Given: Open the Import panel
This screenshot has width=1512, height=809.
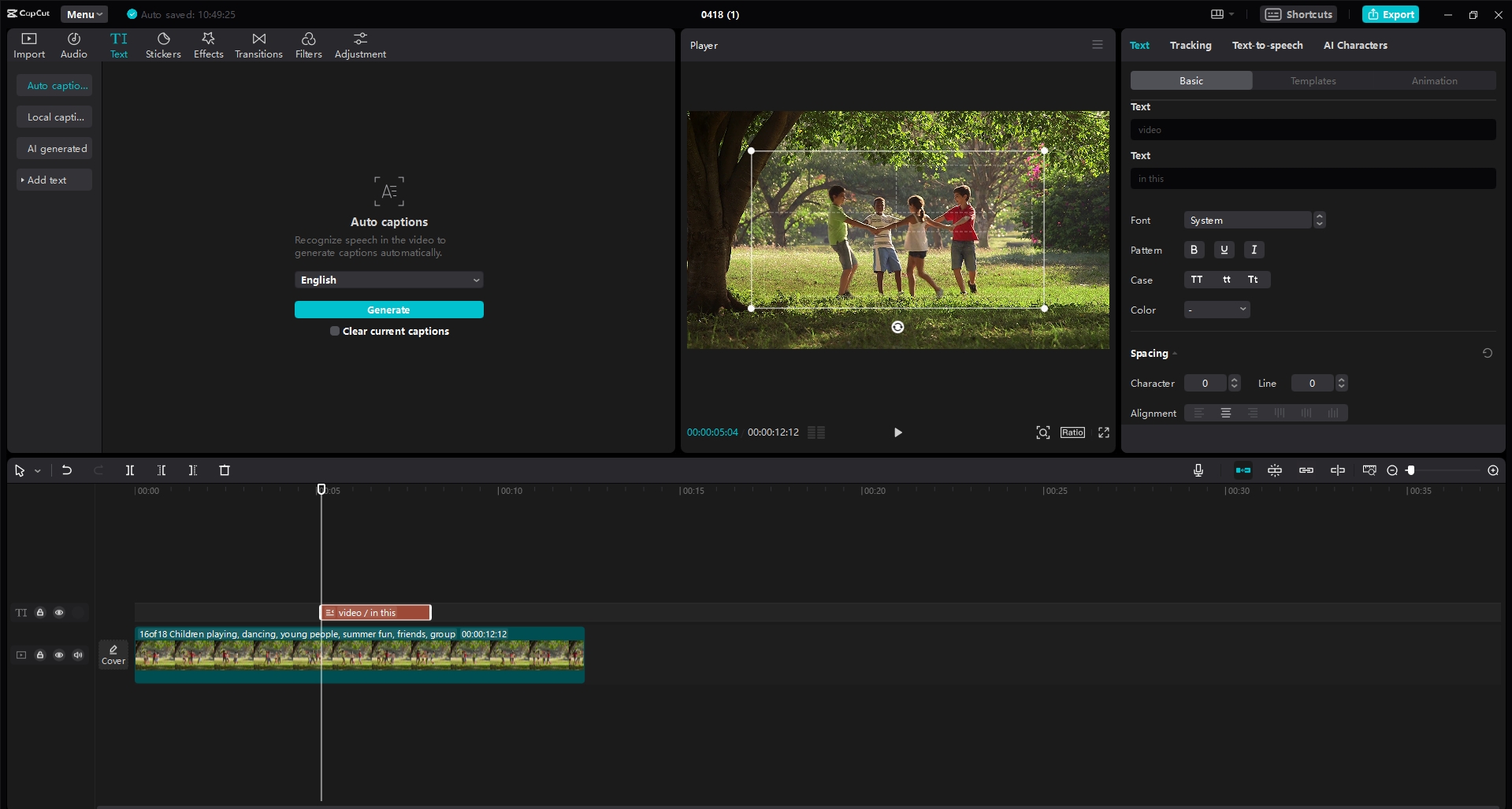Looking at the screenshot, I should (x=29, y=46).
